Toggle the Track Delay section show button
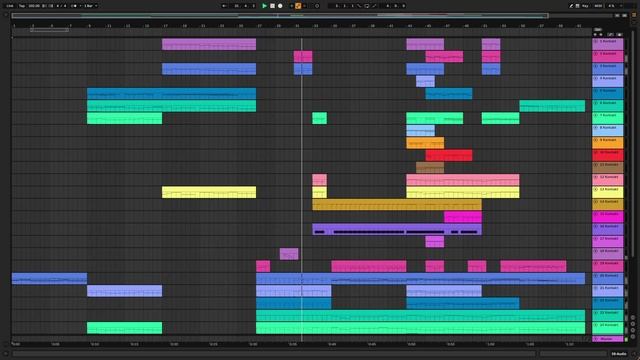This screenshot has height=360, width=640. click(633, 336)
